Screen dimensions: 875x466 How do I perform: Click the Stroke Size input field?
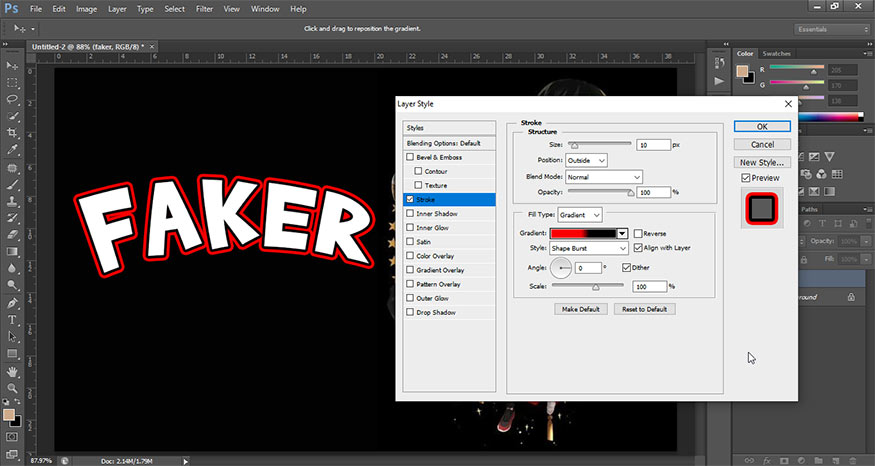coord(653,145)
